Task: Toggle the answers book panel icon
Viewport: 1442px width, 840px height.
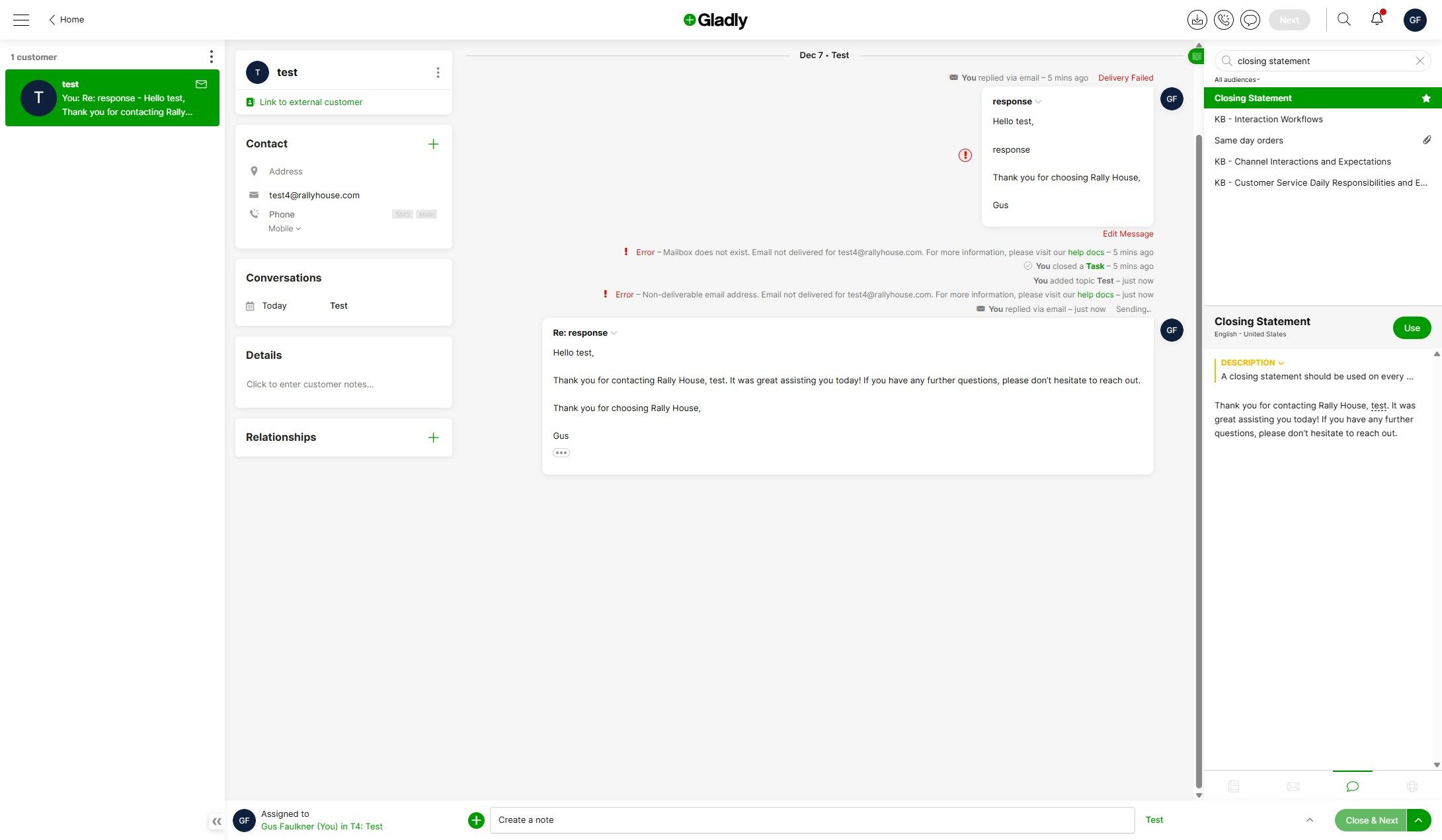Action: 1196,56
